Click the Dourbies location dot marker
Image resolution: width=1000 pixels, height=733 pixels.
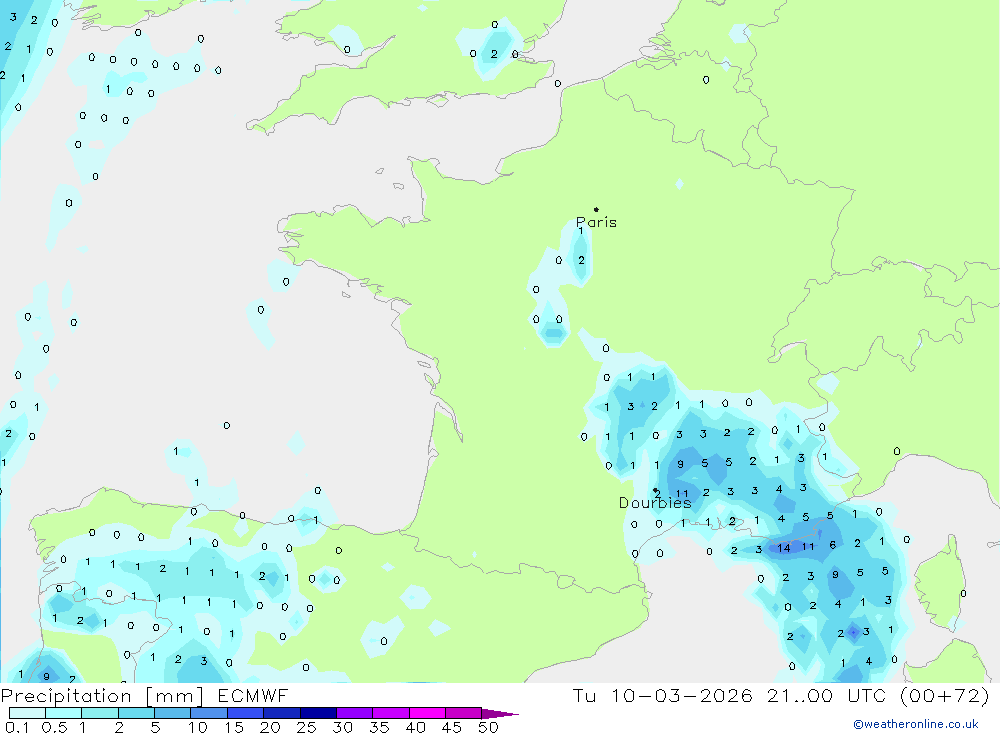(655, 491)
